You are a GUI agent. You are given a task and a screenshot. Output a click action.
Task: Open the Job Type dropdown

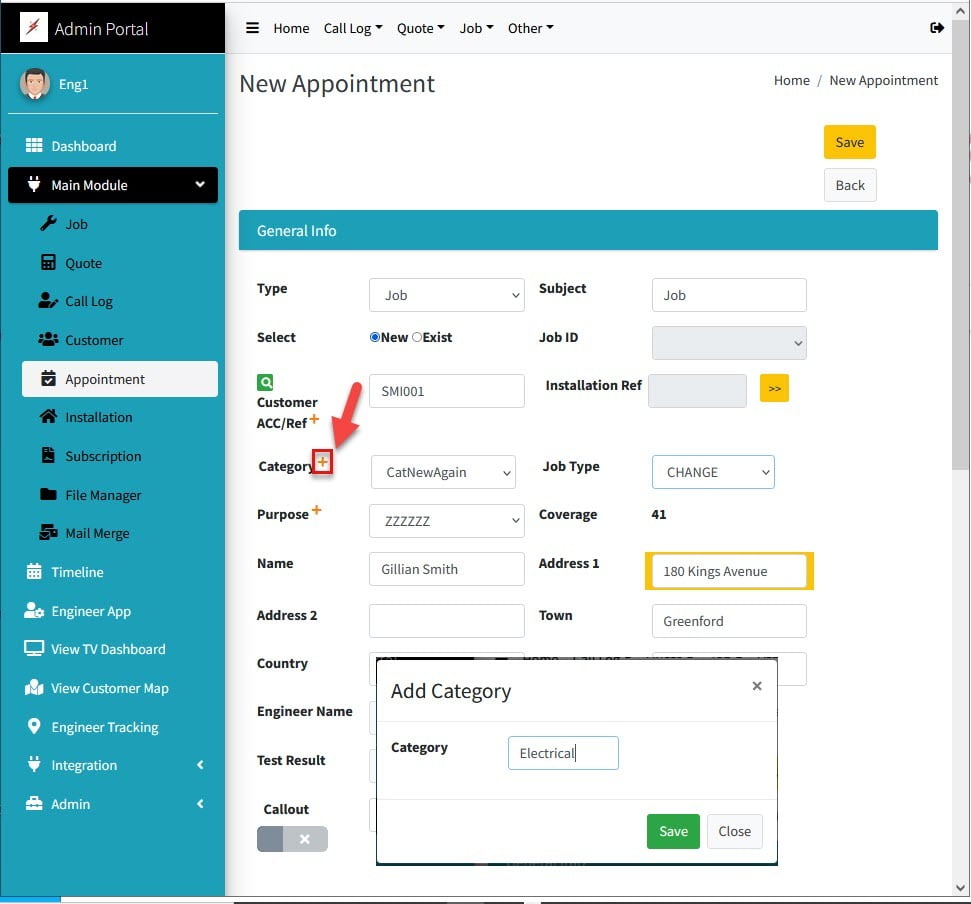pos(713,472)
